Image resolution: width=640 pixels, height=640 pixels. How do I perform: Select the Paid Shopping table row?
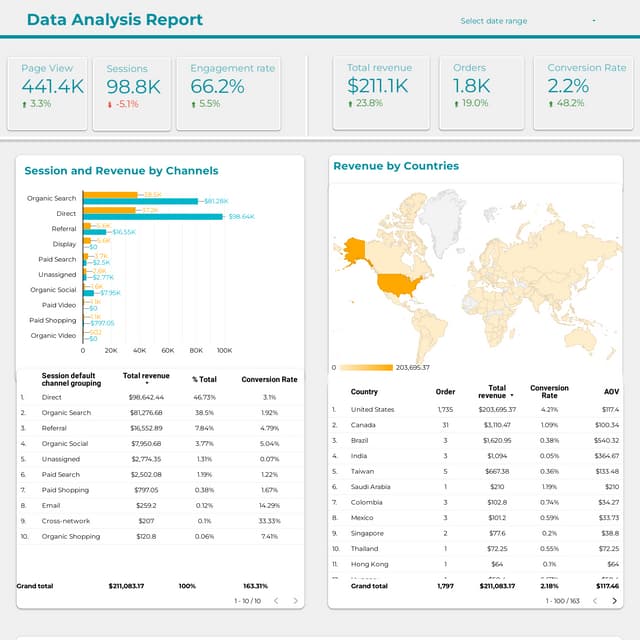point(160,490)
